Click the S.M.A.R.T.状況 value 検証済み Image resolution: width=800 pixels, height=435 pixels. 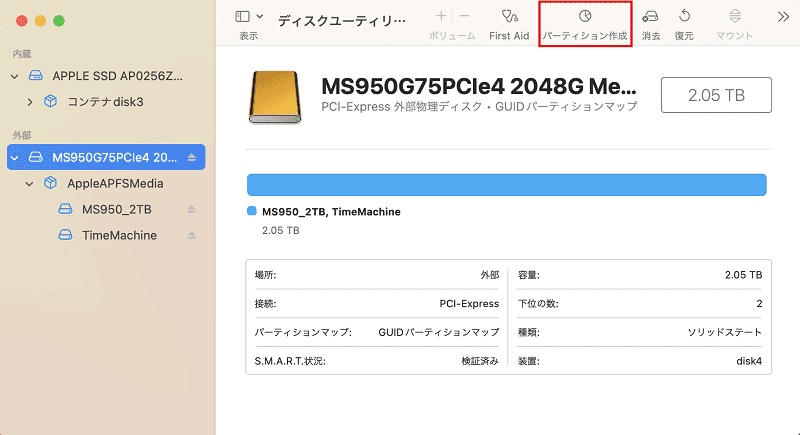pyautogui.click(x=480, y=361)
